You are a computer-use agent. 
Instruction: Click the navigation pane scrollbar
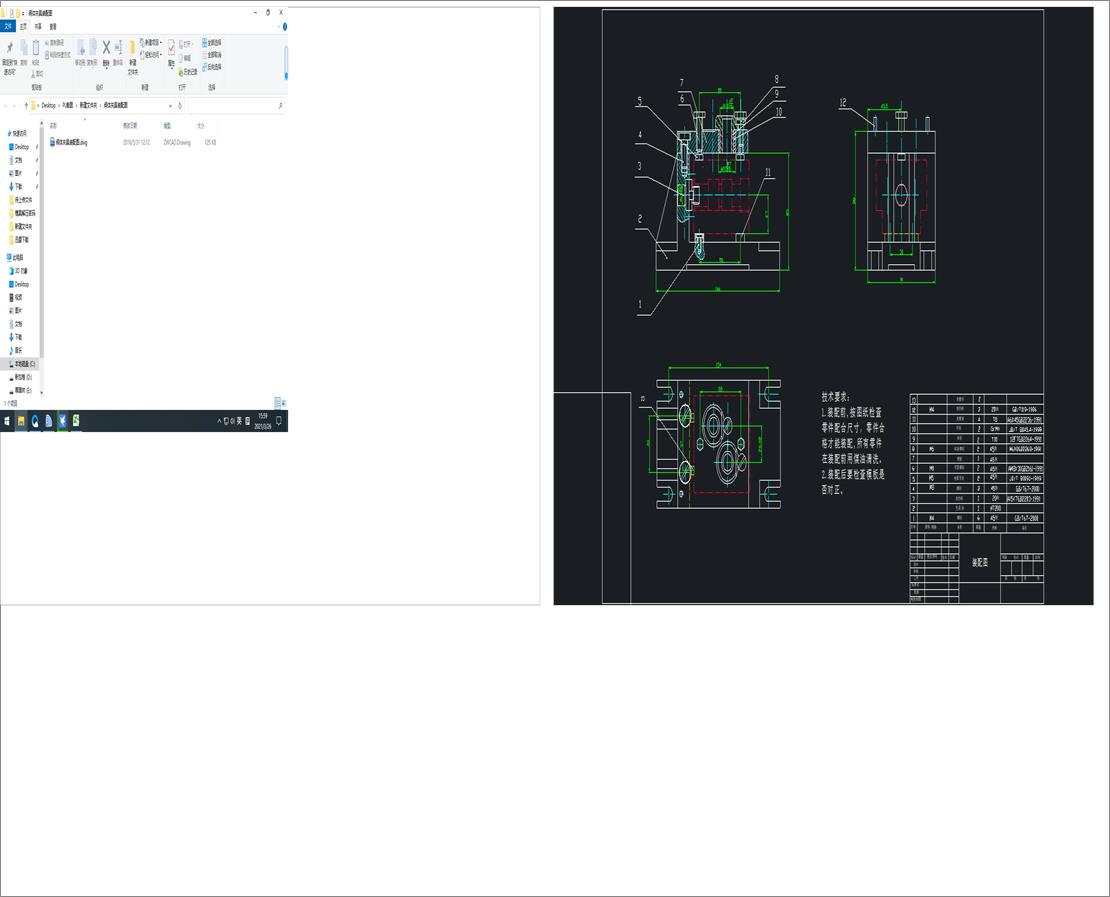[x=42, y=241]
